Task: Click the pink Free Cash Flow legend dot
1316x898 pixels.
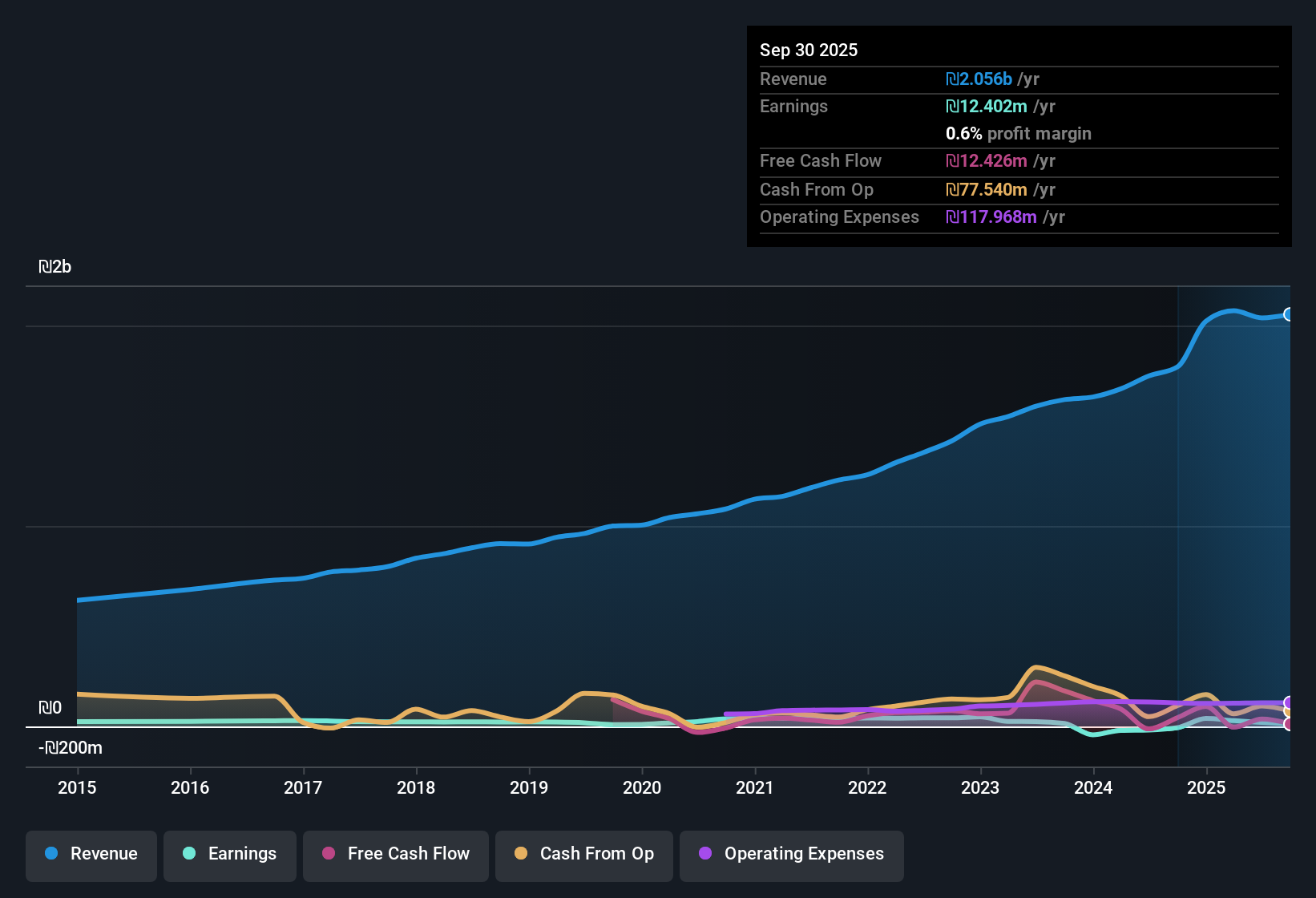Action: pyautogui.click(x=327, y=854)
